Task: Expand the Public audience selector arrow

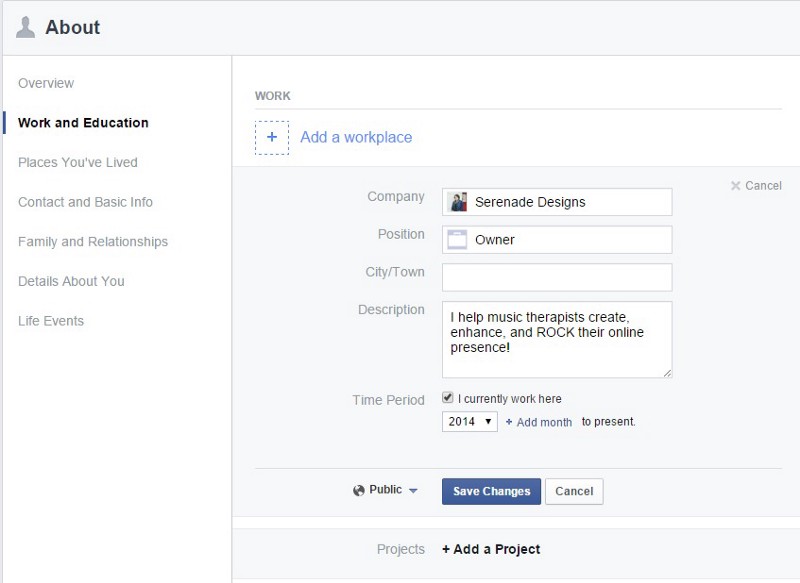Action: tap(413, 491)
